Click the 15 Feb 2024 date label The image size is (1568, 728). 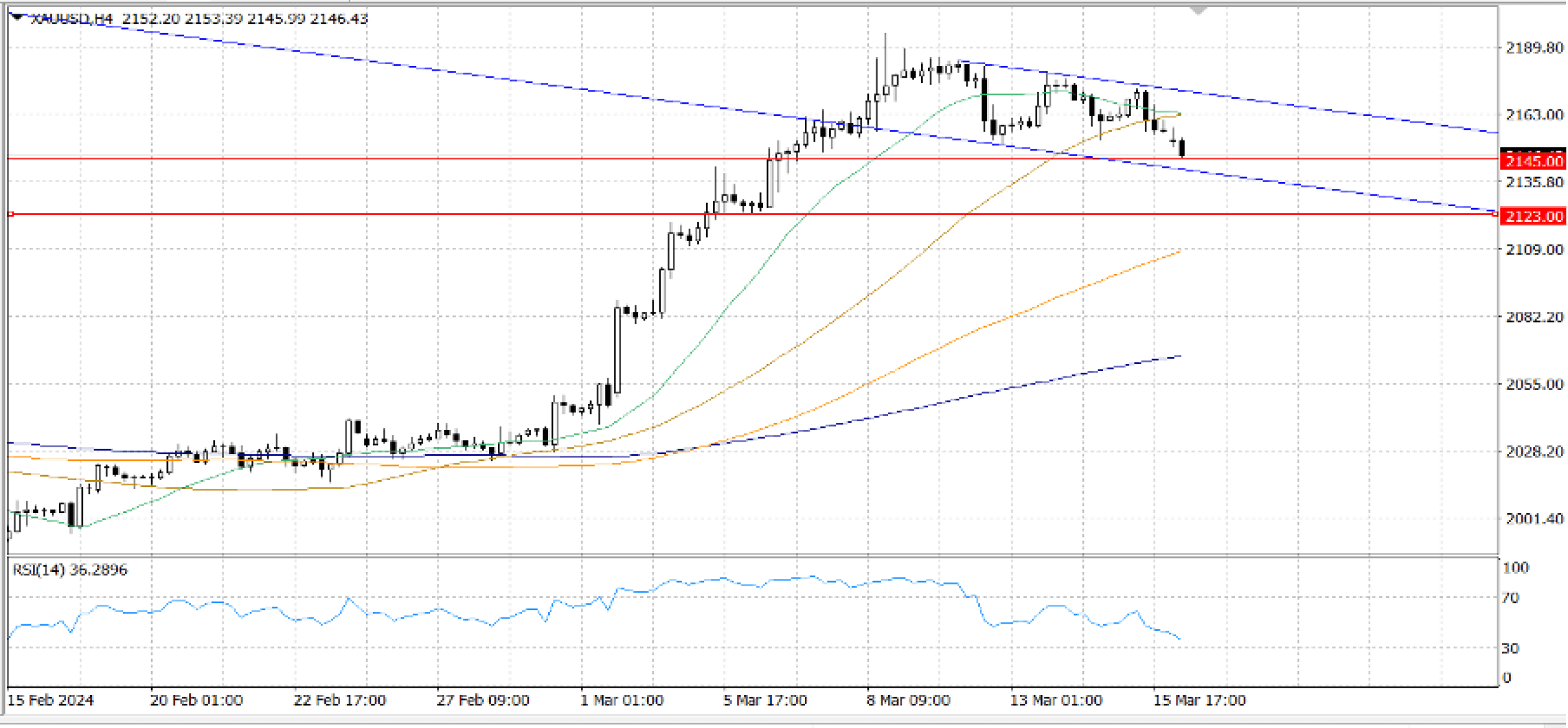[x=50, y=701]
